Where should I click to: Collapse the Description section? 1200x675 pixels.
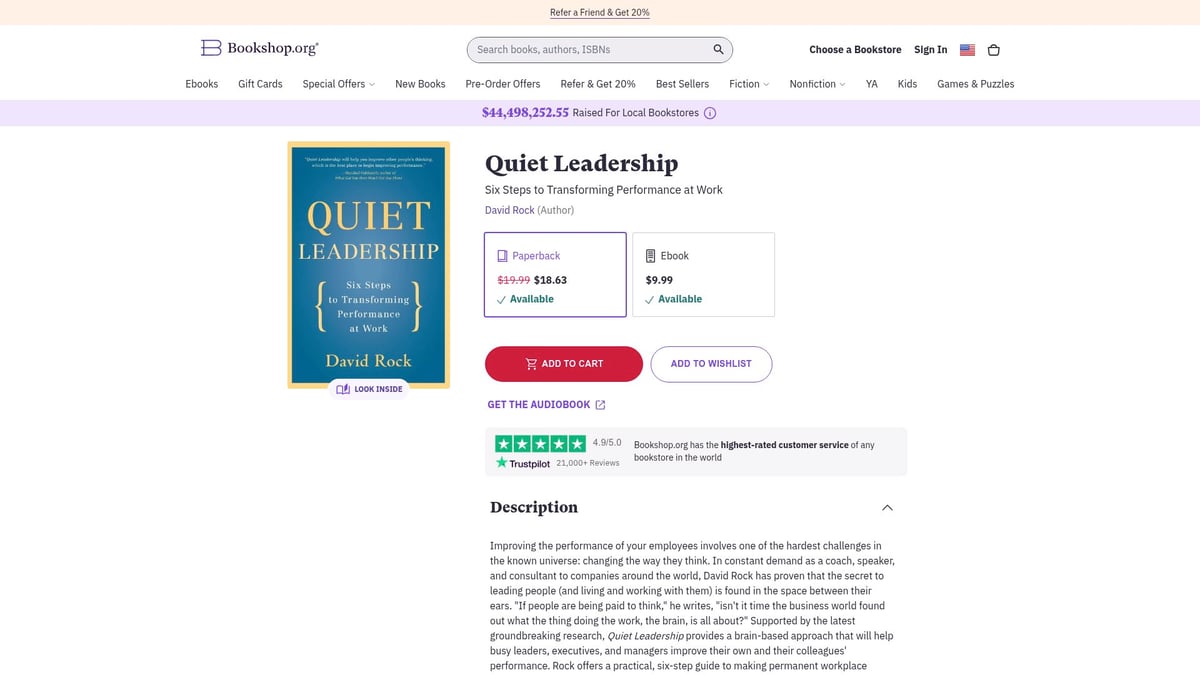click(x=887, y=507)
